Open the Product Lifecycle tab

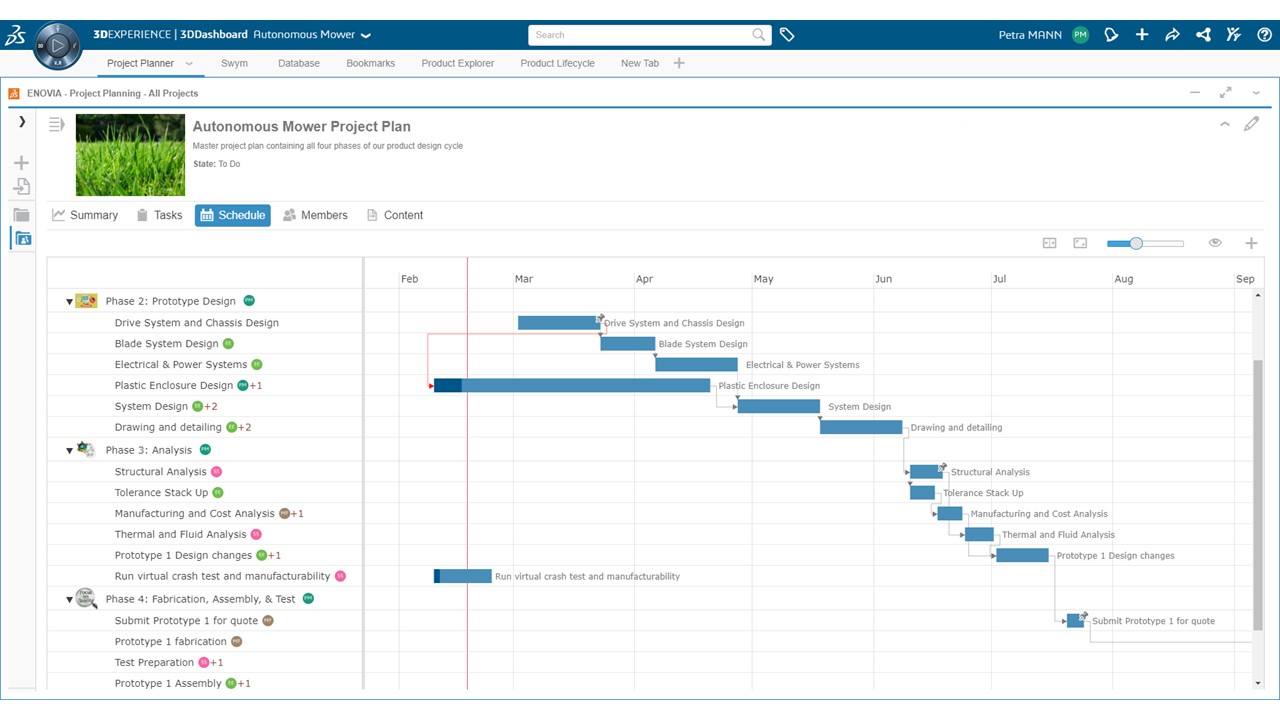557,63
